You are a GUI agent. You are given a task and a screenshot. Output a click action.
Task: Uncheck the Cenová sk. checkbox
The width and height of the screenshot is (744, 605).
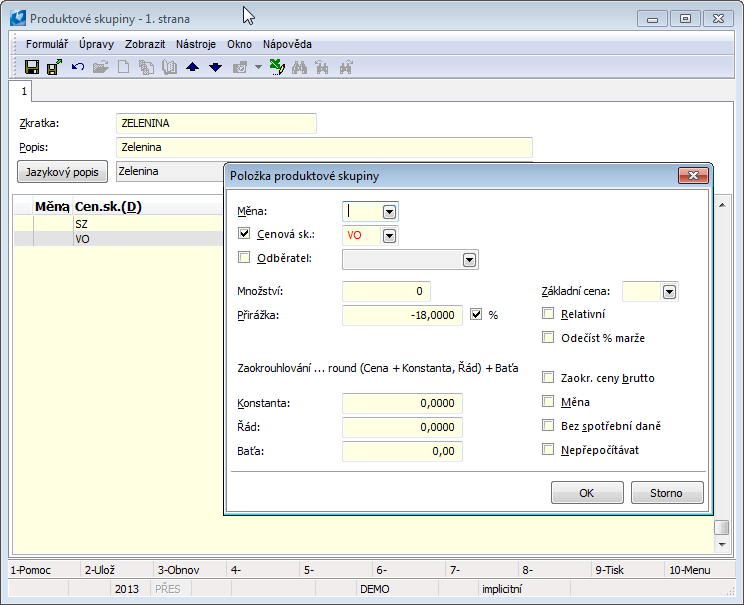(245, 235)
